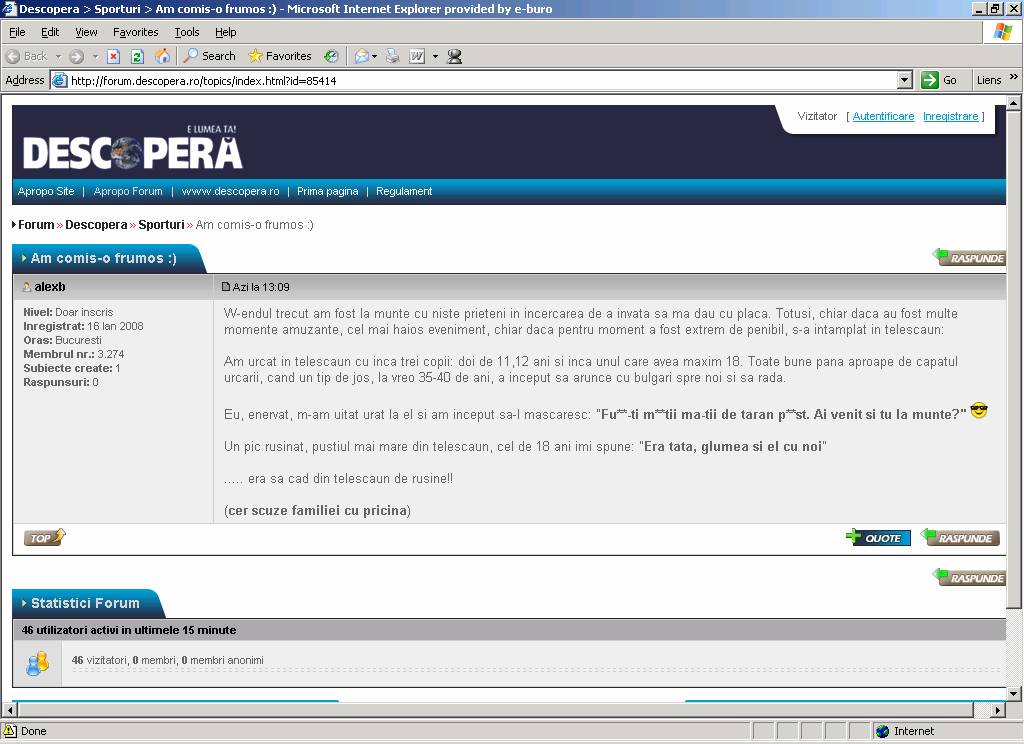Viewport: 1024px width, 744px height.
Task: Click the address bar URL field
Action: tap(480, 80)
